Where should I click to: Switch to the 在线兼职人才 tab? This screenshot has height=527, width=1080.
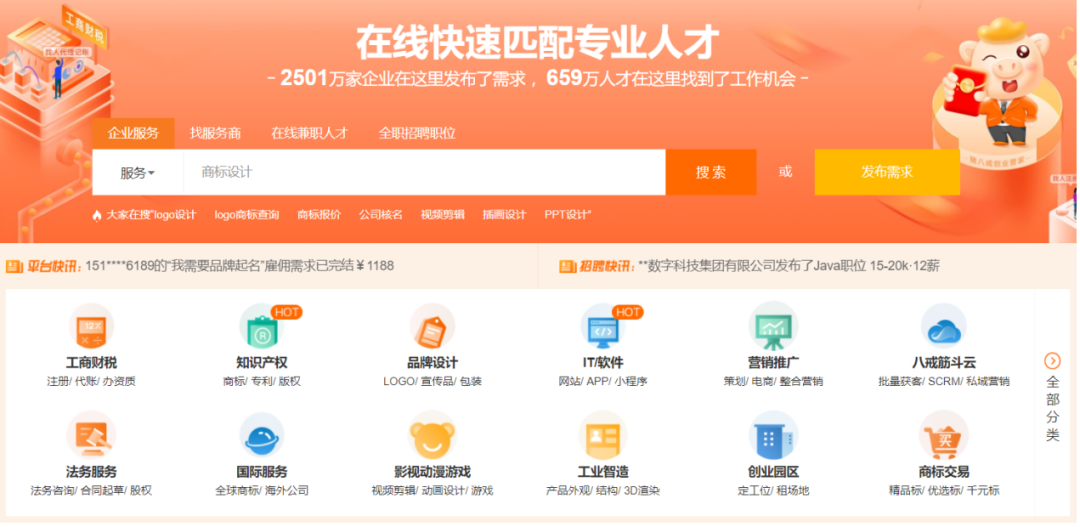click(x=309, y=133)
